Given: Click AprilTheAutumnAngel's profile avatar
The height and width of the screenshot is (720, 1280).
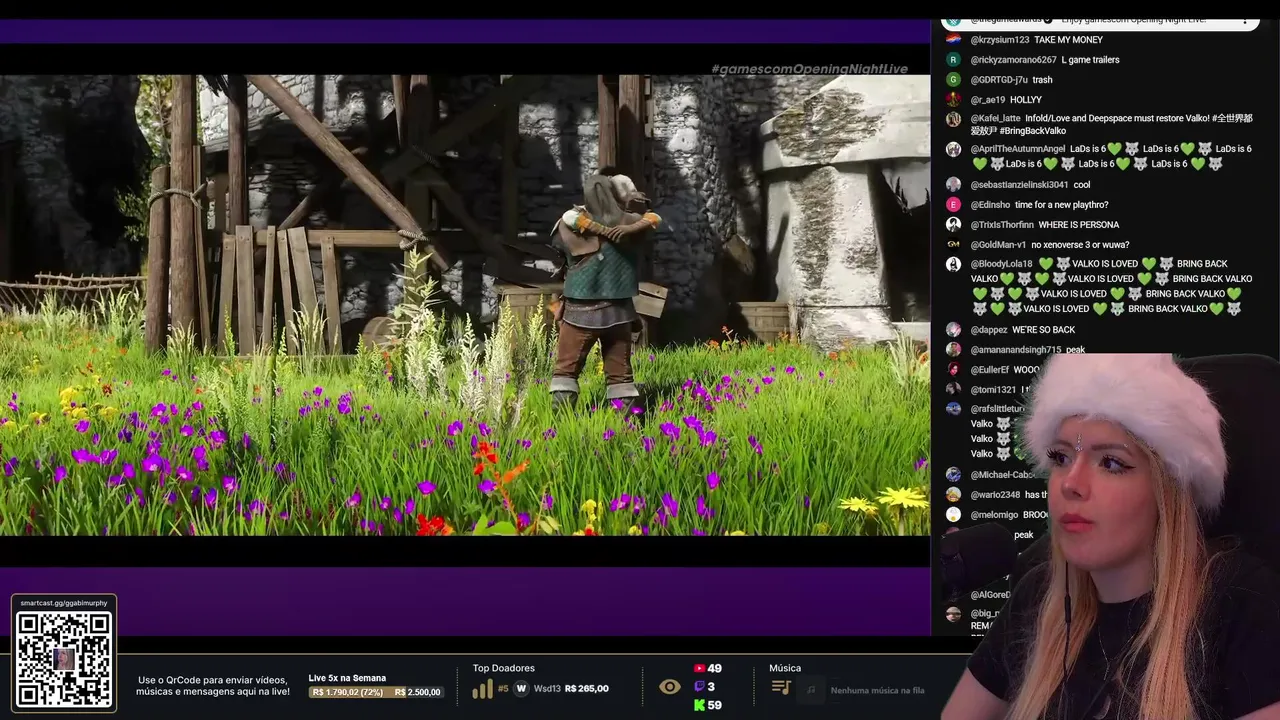Looking at the screenshot, I should point(953,149).
